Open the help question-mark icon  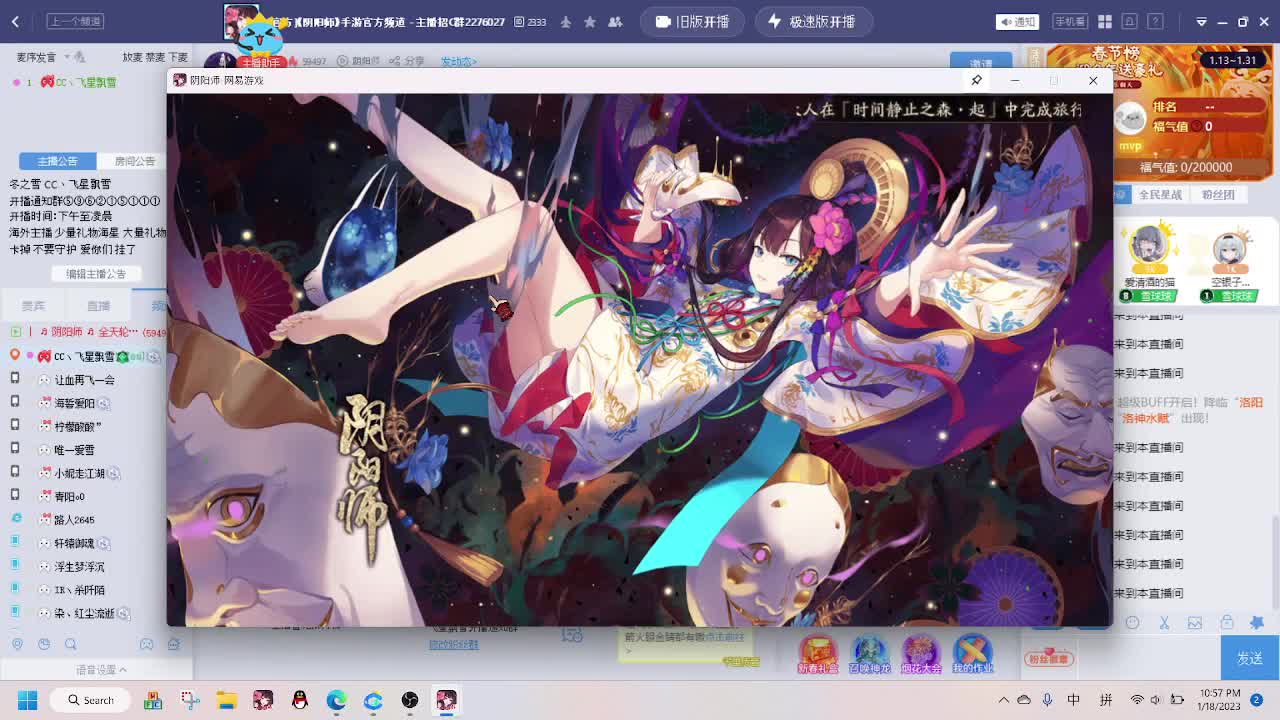click(x=1155, y=21)
